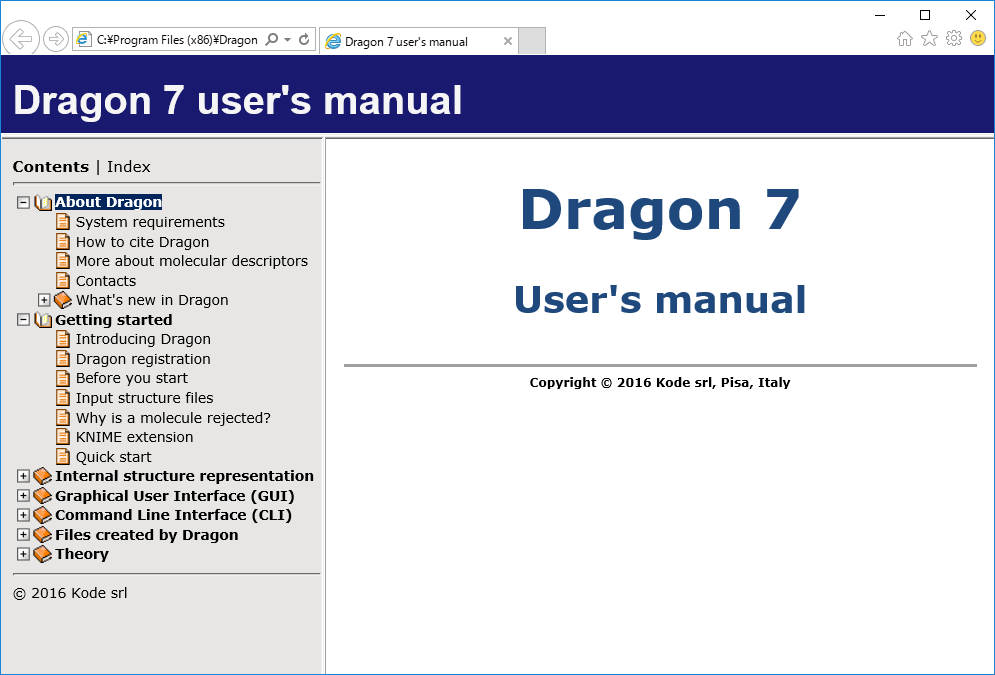Expand Files created by Dragon section
Screen dimensions: 995x675
23,535
